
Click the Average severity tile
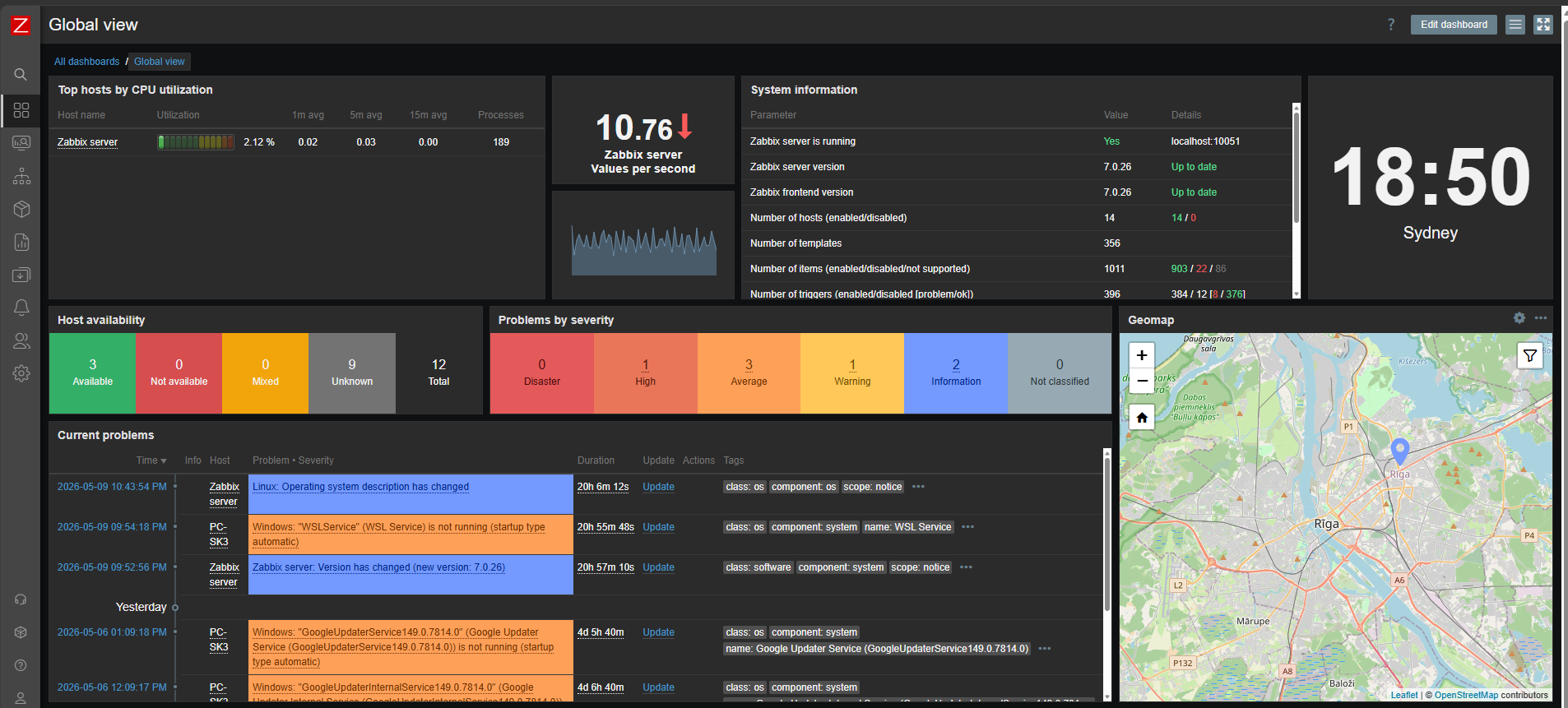point(749,373)
